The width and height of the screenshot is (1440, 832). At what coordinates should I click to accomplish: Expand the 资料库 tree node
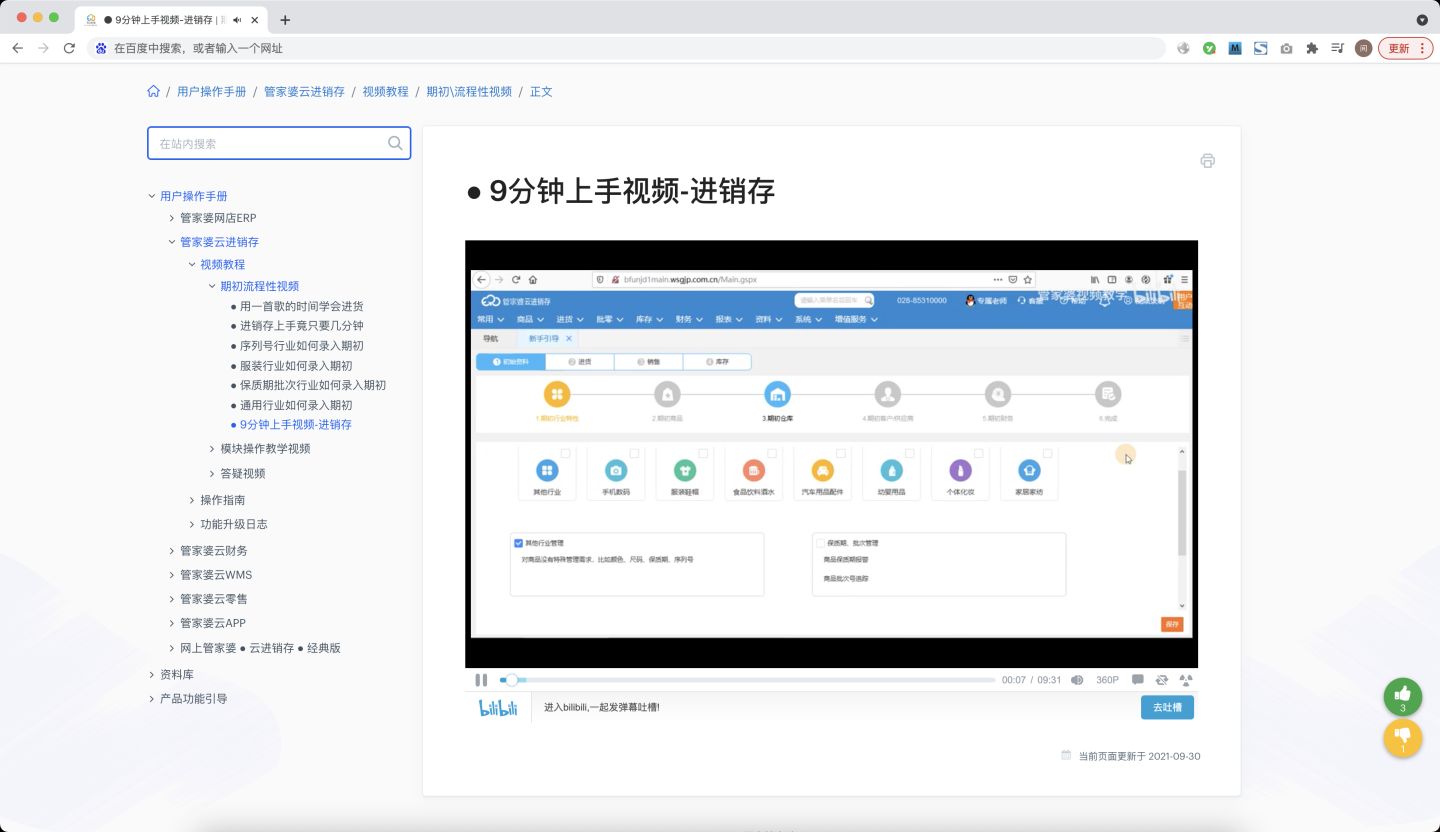tap(152, 675)
